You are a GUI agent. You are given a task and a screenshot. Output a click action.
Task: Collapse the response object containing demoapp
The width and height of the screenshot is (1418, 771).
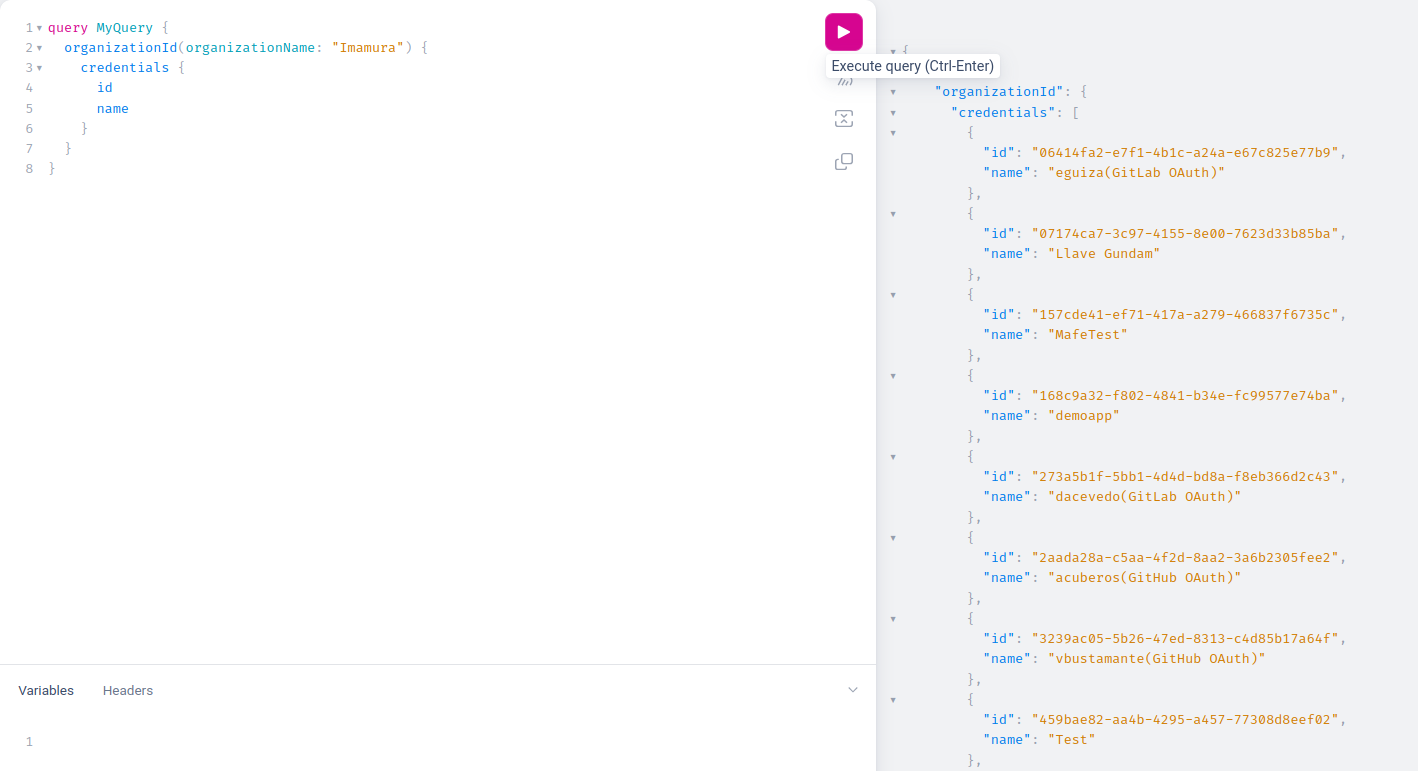893,375
